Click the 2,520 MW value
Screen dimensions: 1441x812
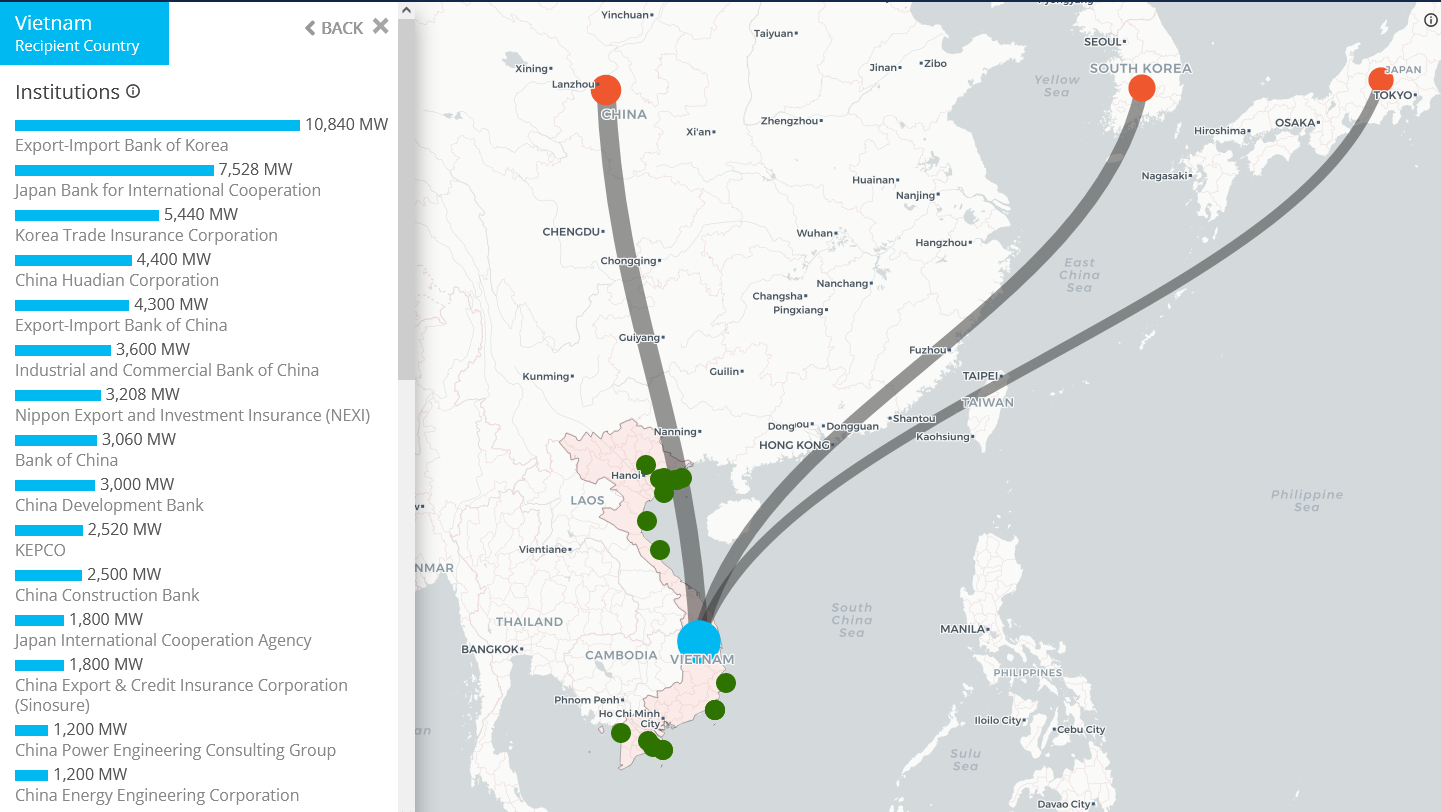(125, 529)
